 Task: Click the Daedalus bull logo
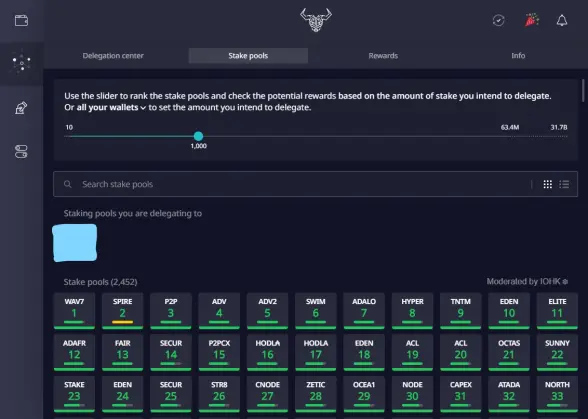tap(316, 20)
